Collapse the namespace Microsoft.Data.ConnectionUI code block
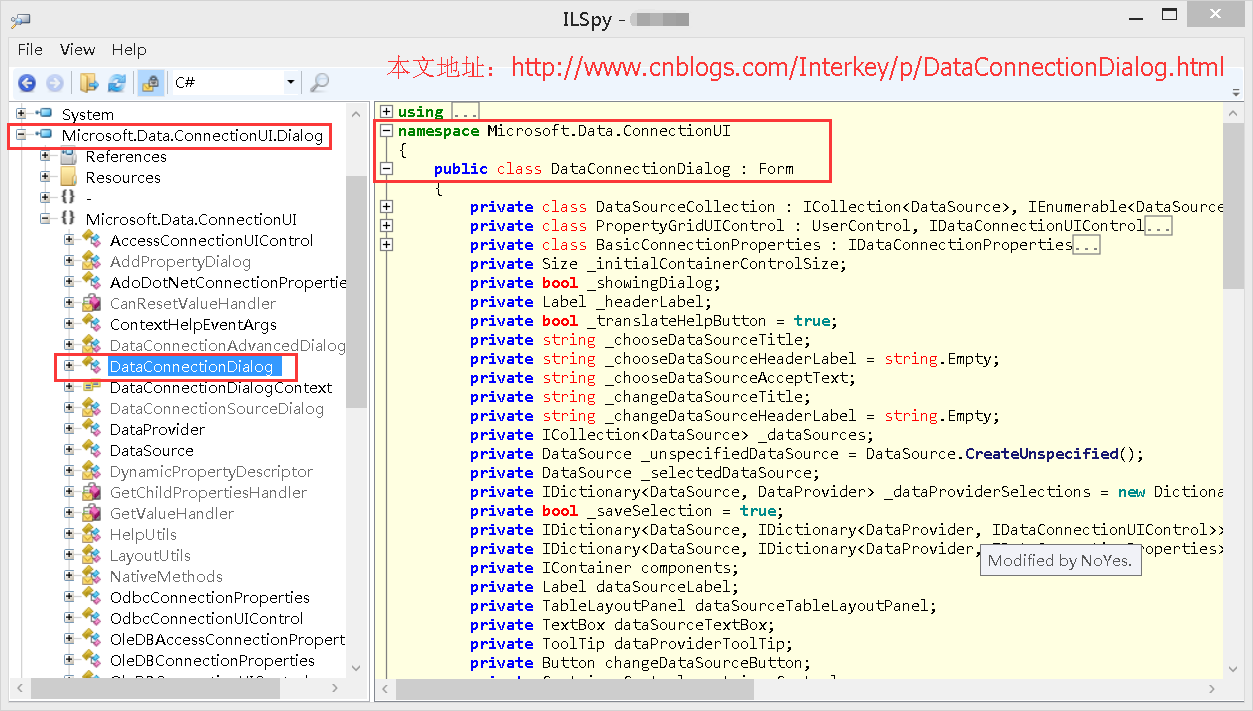Viewport: 1253px width, 711px height. coord(386,130)
